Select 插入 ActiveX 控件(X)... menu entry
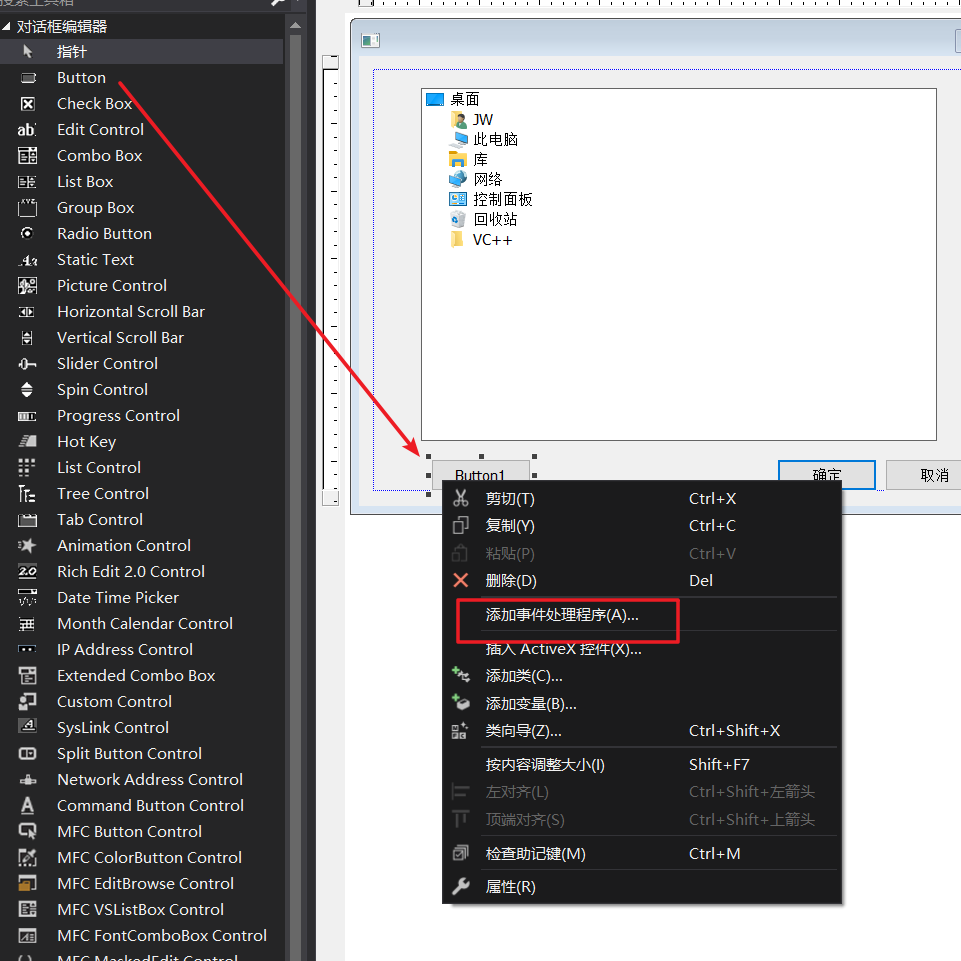Viewport: 961px width, 961px height. click(642, 649)
